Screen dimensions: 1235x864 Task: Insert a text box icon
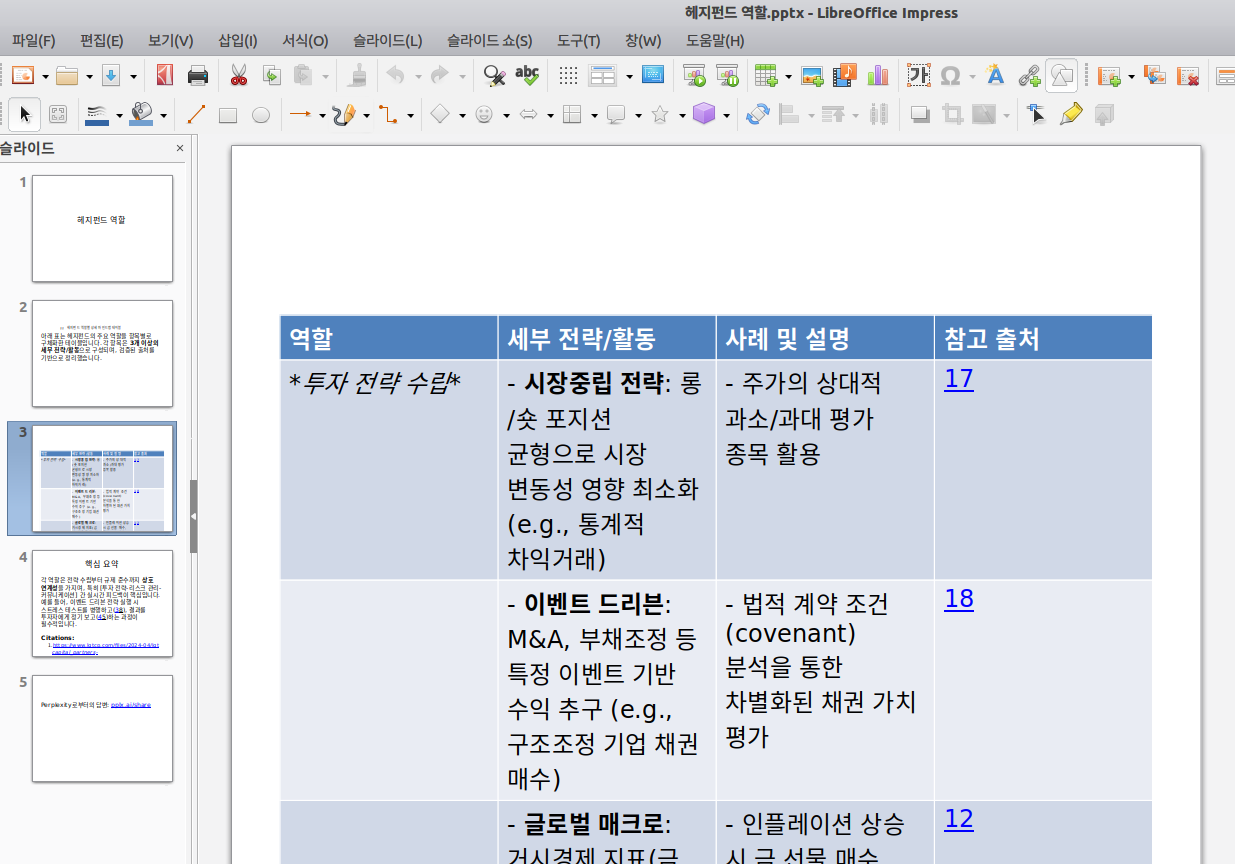pyautogui.click(x=918, y=75)
